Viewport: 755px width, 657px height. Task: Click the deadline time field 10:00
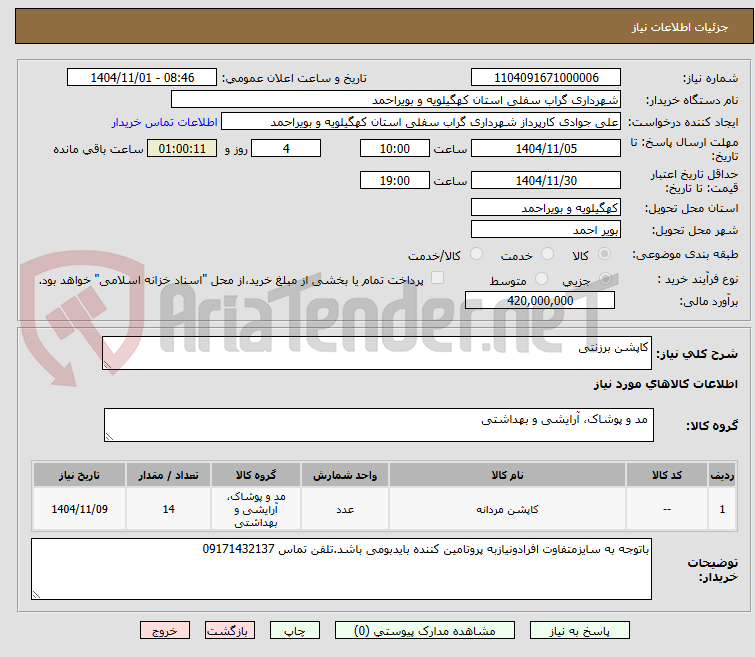coord(394,148)
